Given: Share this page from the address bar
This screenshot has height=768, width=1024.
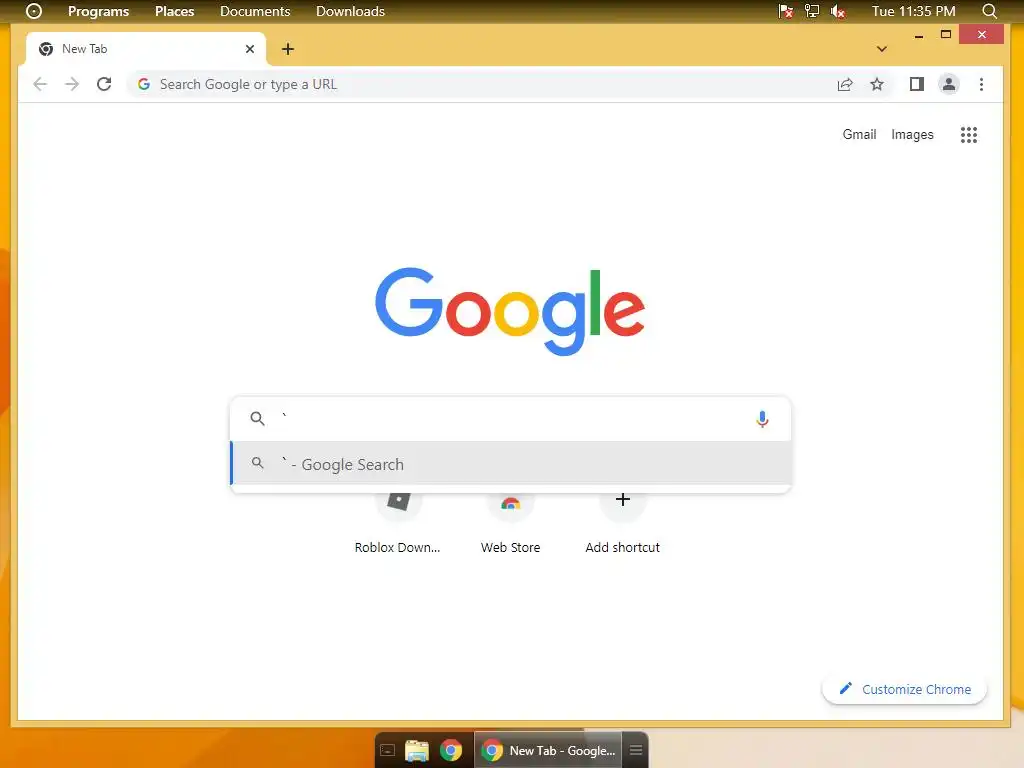Looking at the screenshot, I should pos(844,84).
